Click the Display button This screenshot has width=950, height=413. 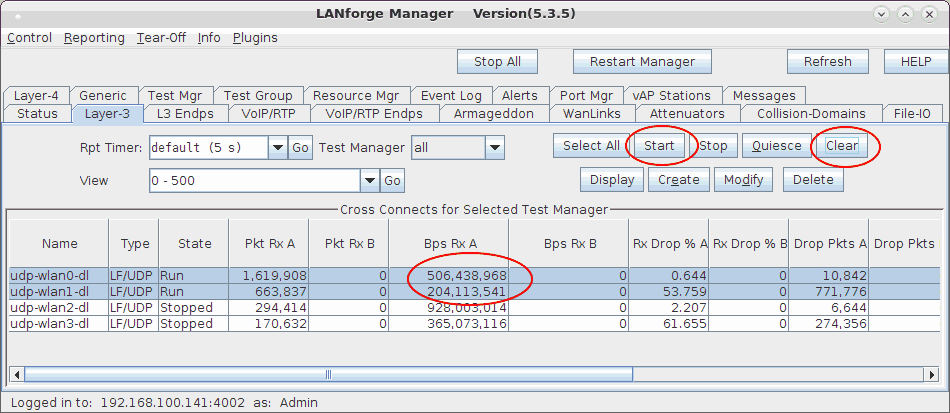click(x=612, y=180)
